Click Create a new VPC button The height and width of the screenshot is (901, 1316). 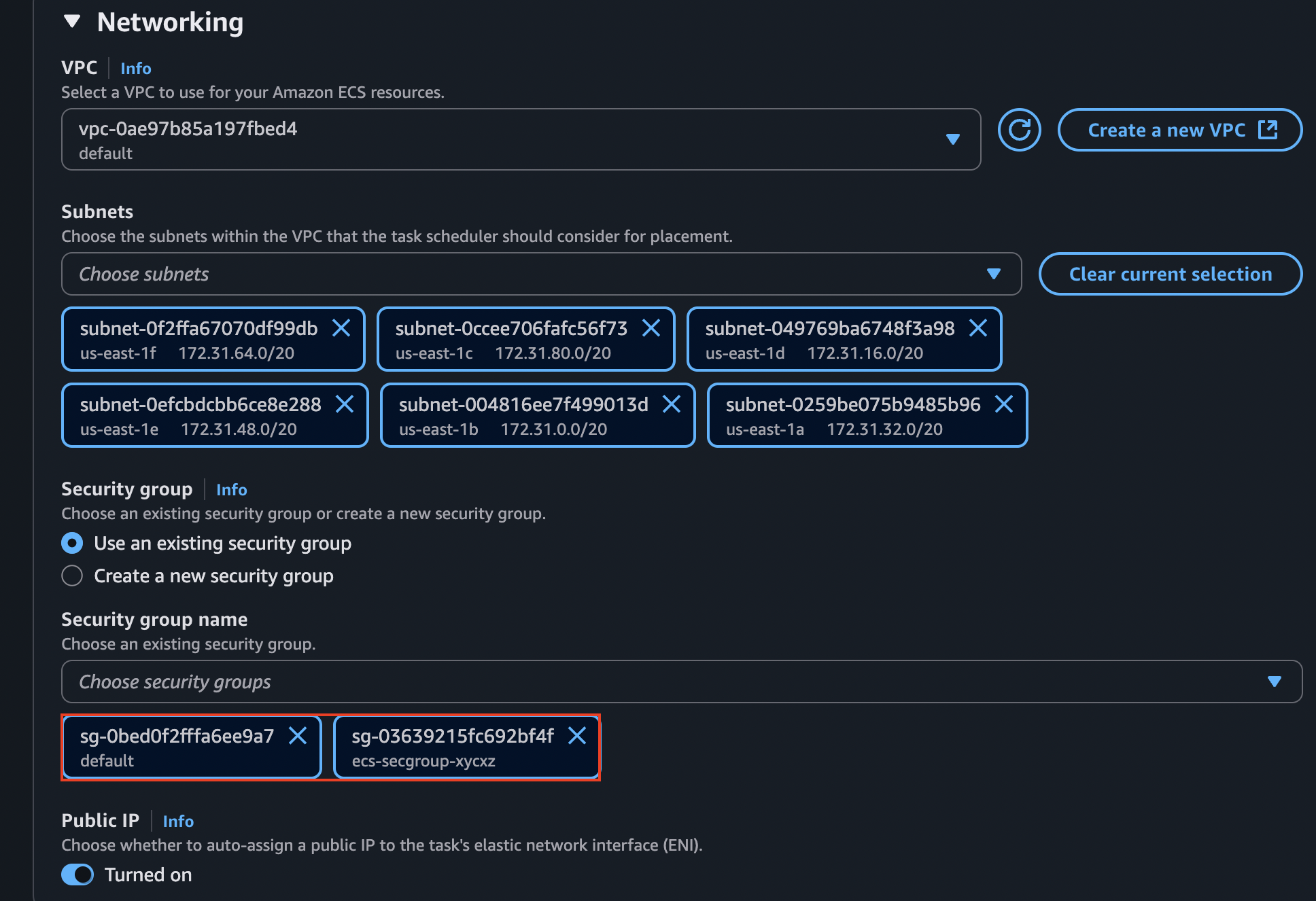1179,130
